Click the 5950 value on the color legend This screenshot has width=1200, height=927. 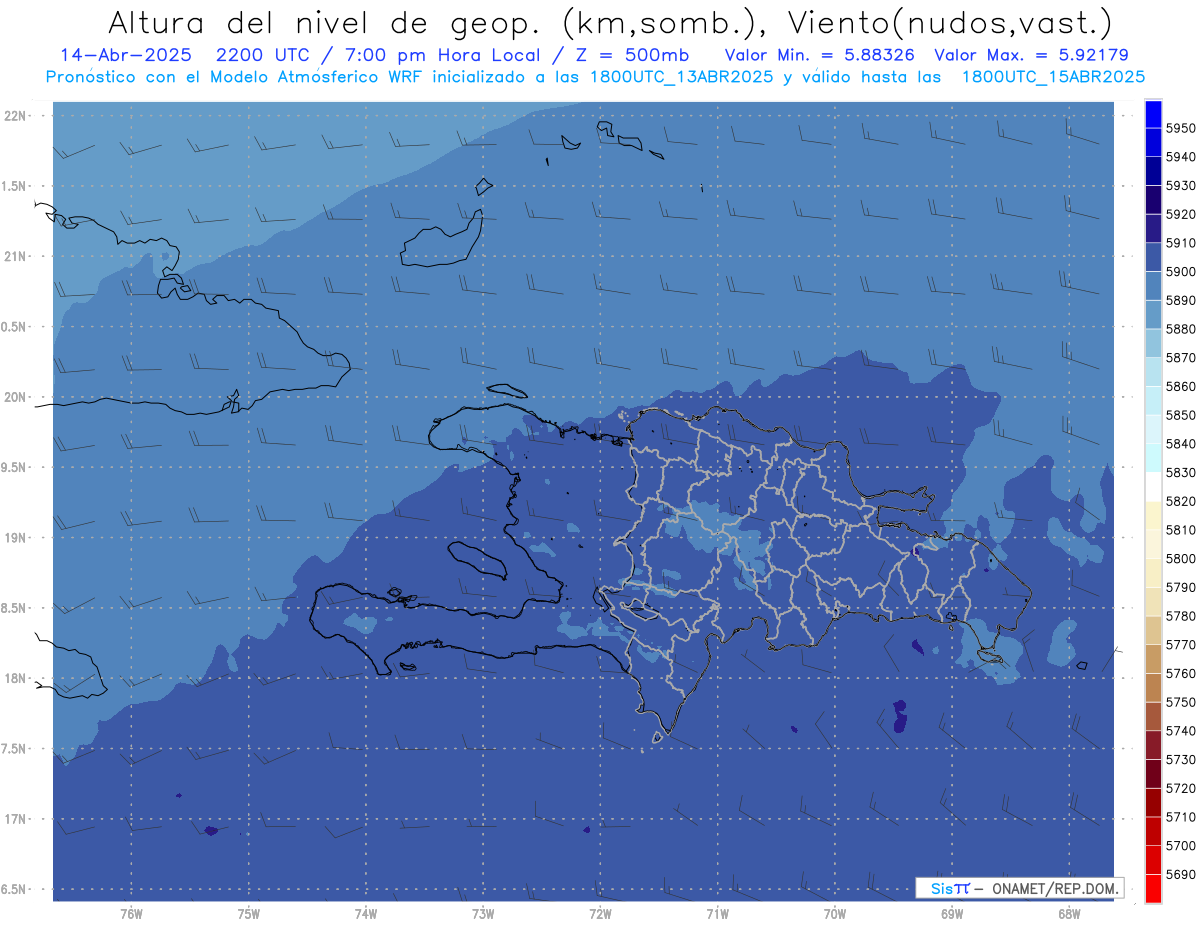[1180, 129]
